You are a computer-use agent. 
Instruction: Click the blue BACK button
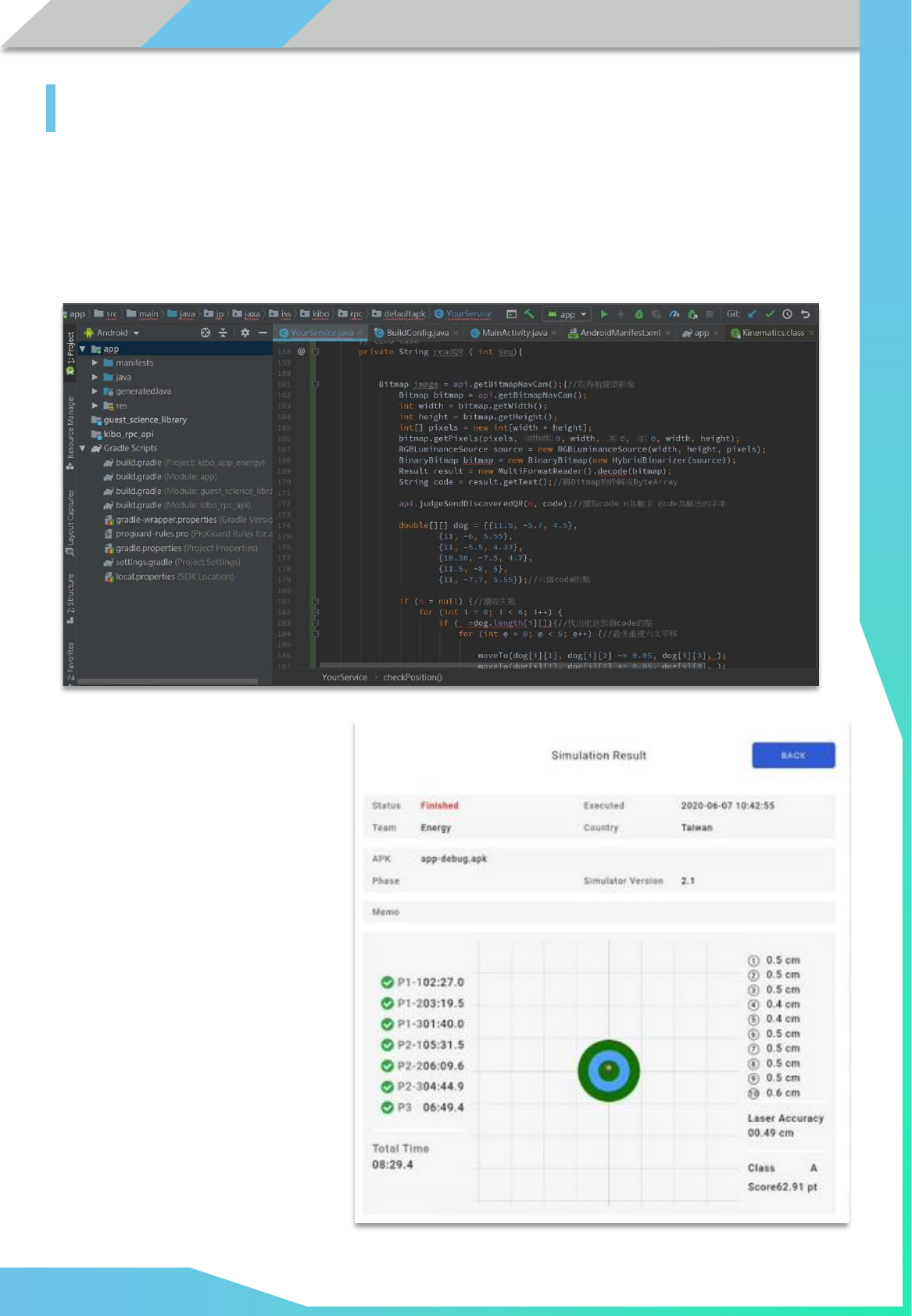[793, 756]
